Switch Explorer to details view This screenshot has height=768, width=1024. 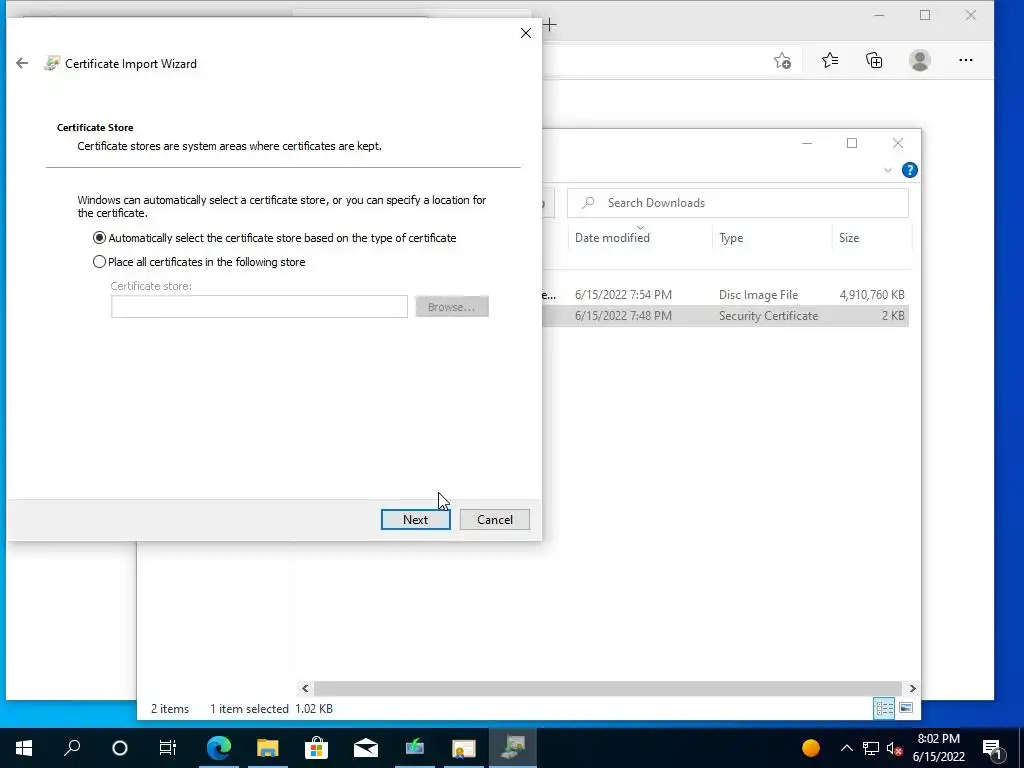tap(884, 708)
